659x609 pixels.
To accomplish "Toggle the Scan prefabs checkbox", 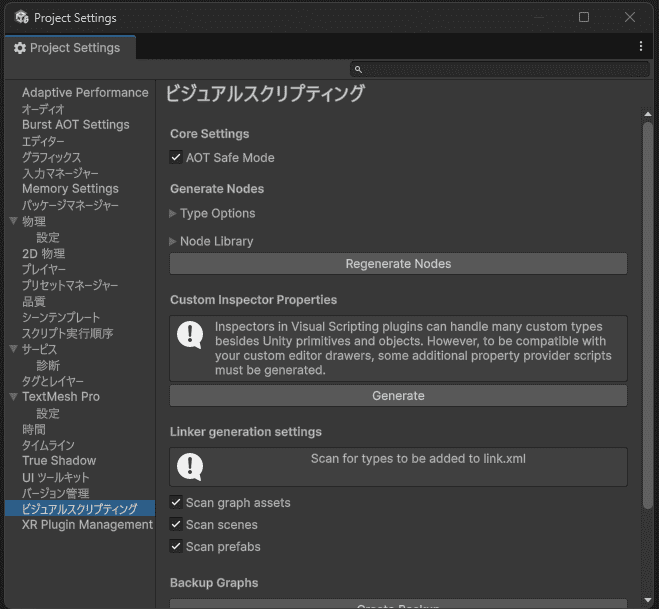I will 176,546.
